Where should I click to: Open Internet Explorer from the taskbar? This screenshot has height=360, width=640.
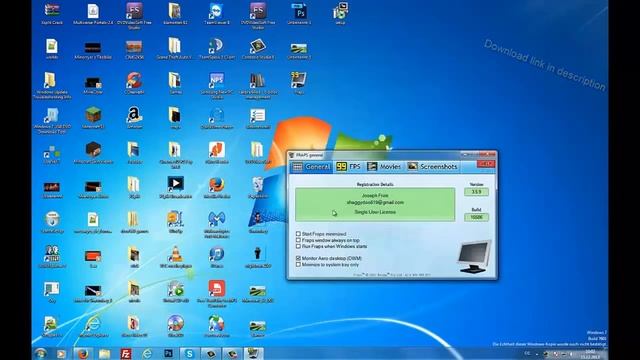point(147,353)
